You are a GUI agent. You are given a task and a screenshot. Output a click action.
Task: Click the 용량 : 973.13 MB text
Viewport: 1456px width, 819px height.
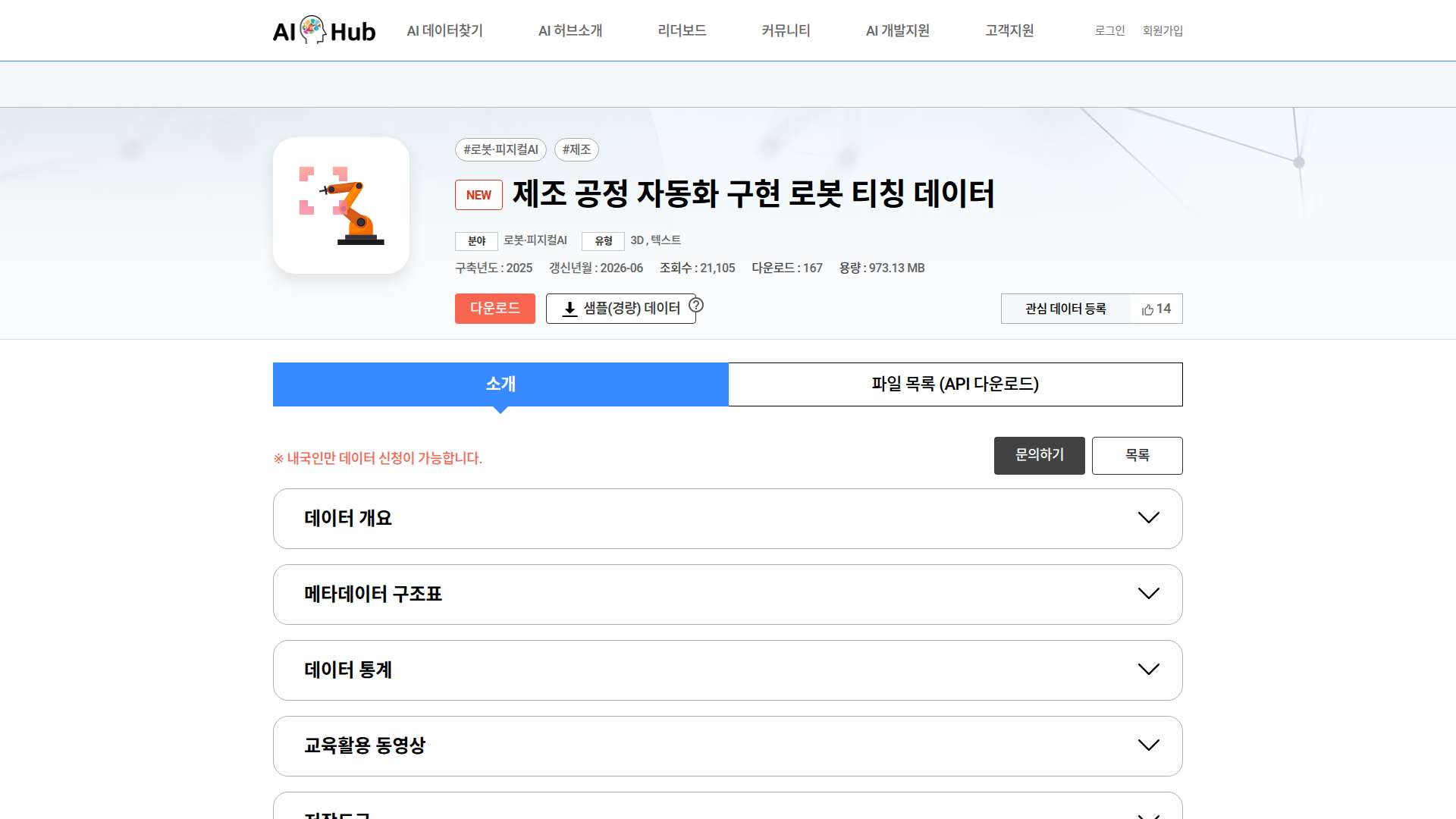882,268
